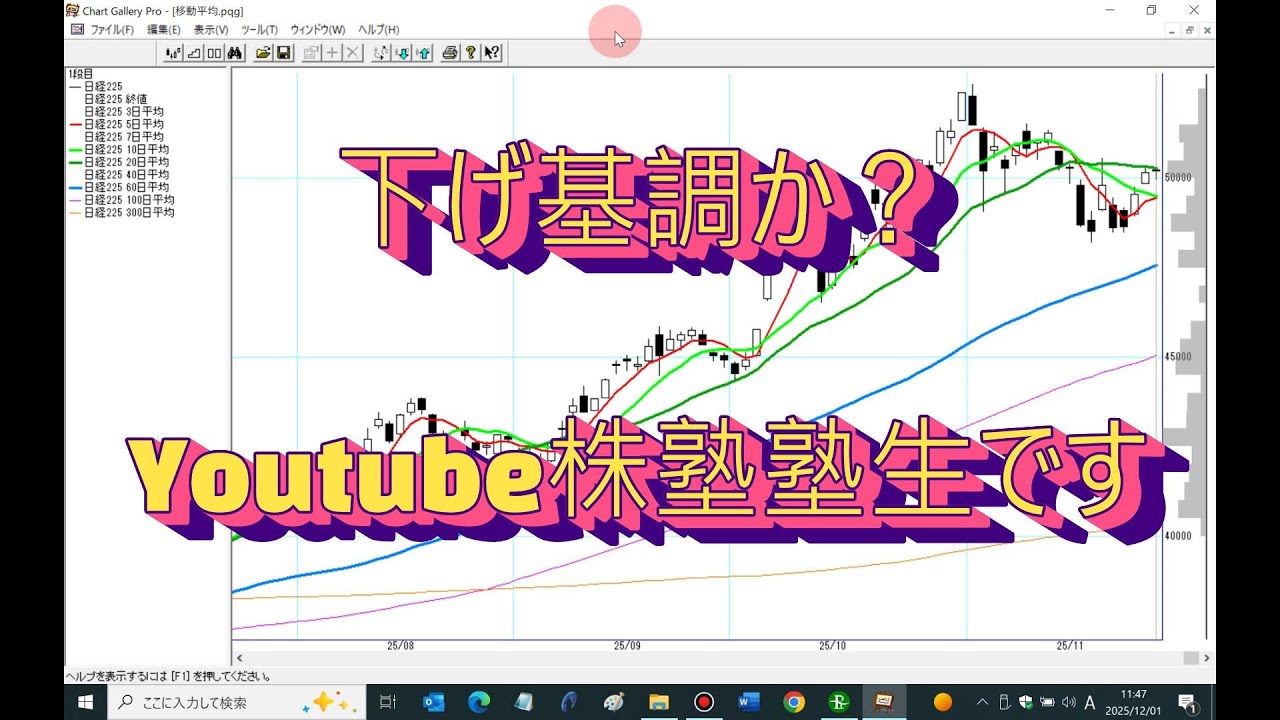This screenshot has height=720, width=1280.
Task: Click the 45000 price axis label
Action: coord(1178,356)
